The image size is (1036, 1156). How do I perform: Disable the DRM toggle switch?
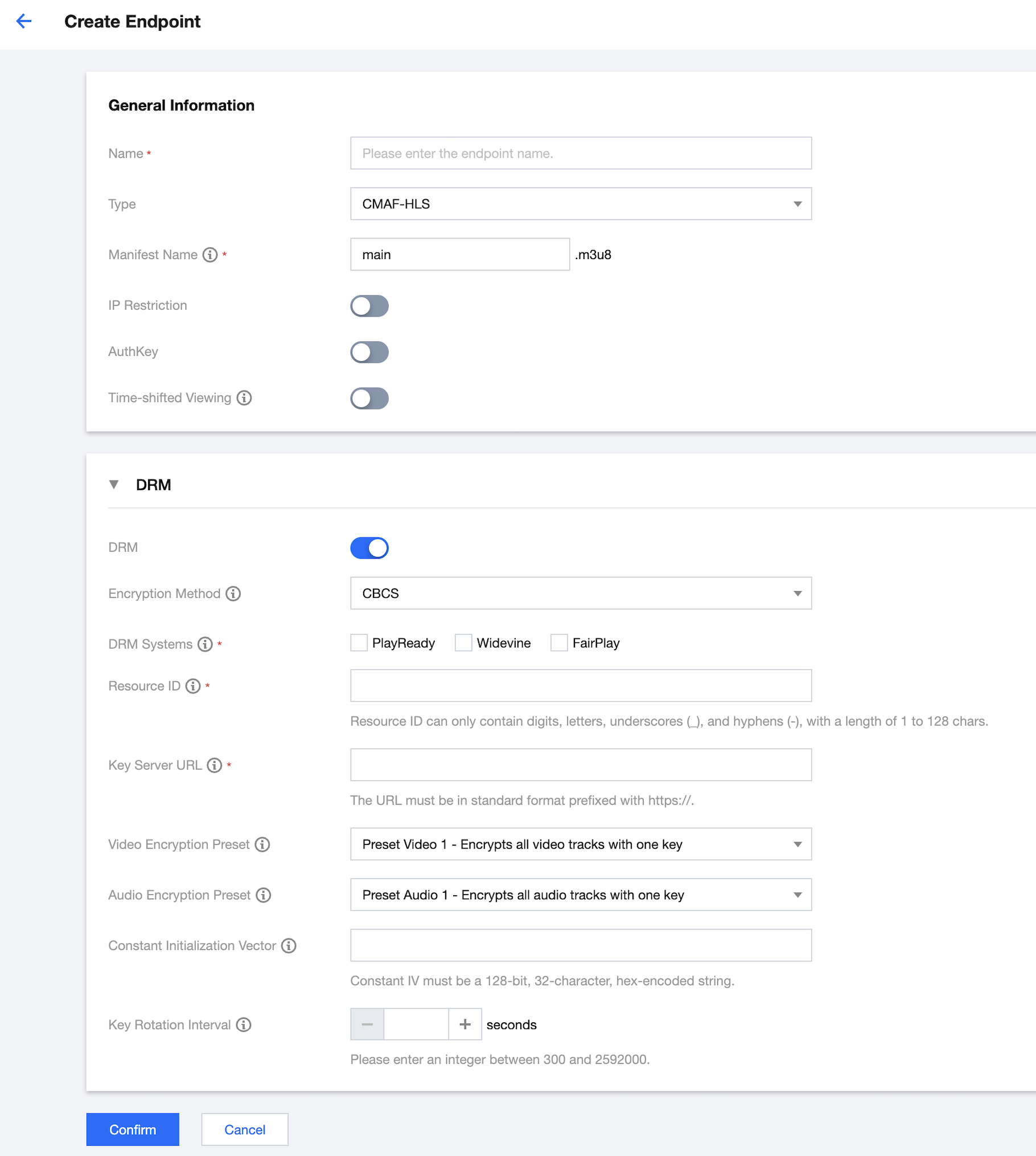pos(369,548)
